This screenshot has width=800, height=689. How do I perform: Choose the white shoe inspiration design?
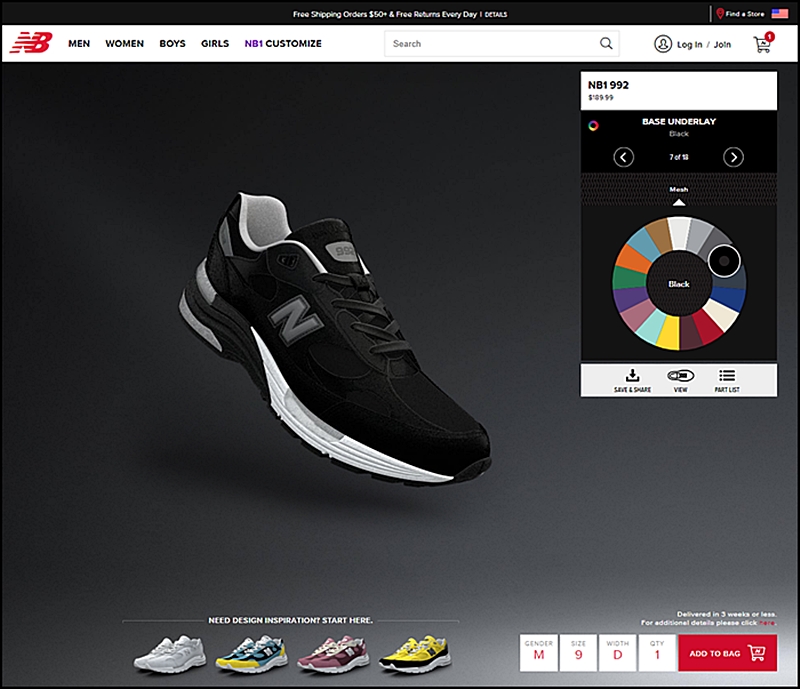click(x=170, y=653)
